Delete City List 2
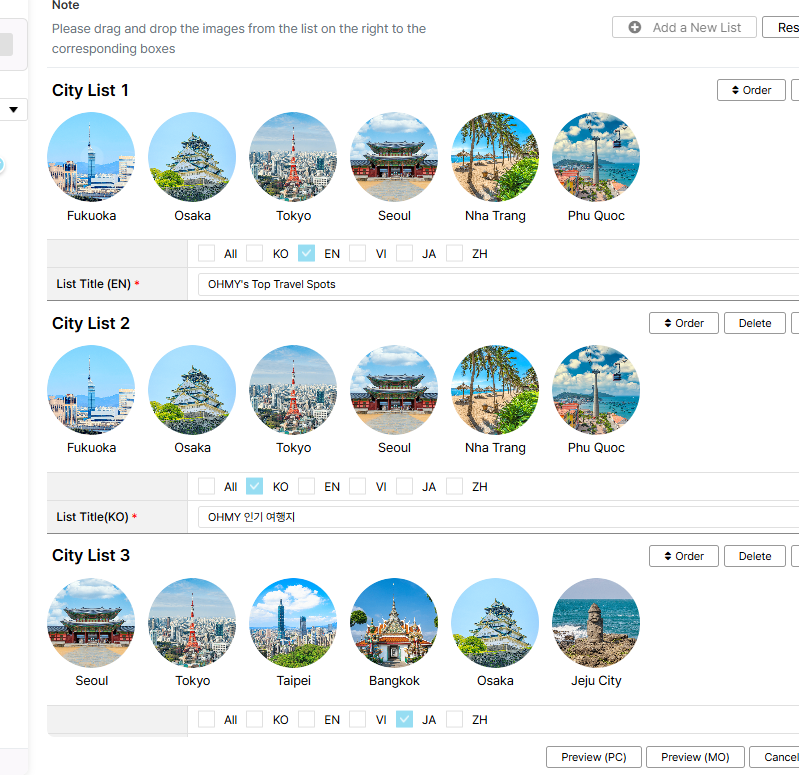Viewport: 799px width, 781px height. pos(755,323)
